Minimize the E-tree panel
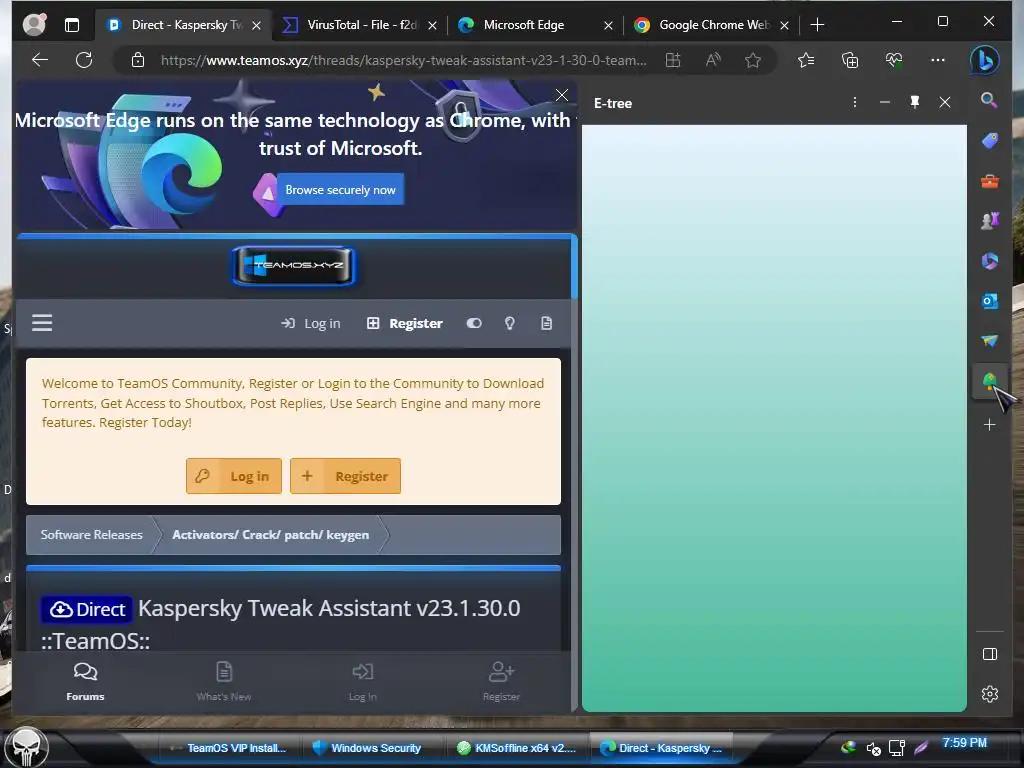1024x768 pixels. coord(885,103)
